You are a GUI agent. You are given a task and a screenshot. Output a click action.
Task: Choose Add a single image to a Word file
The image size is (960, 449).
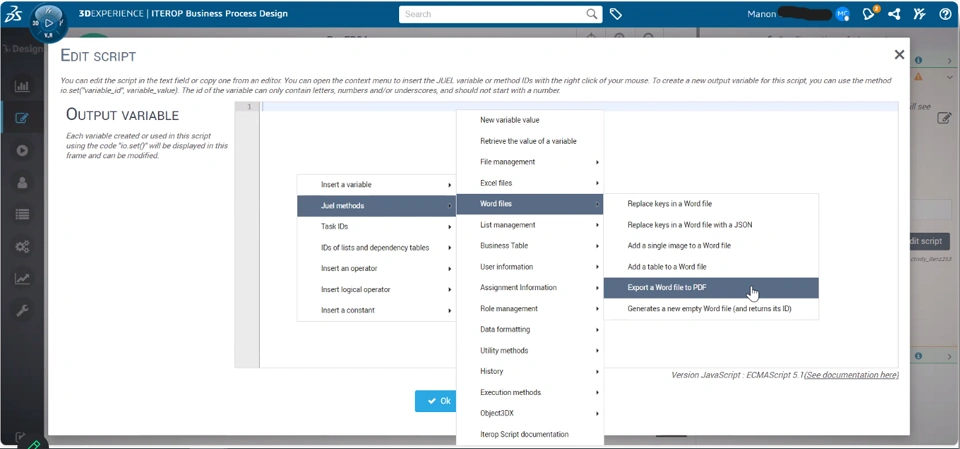[x=711, y=246]
